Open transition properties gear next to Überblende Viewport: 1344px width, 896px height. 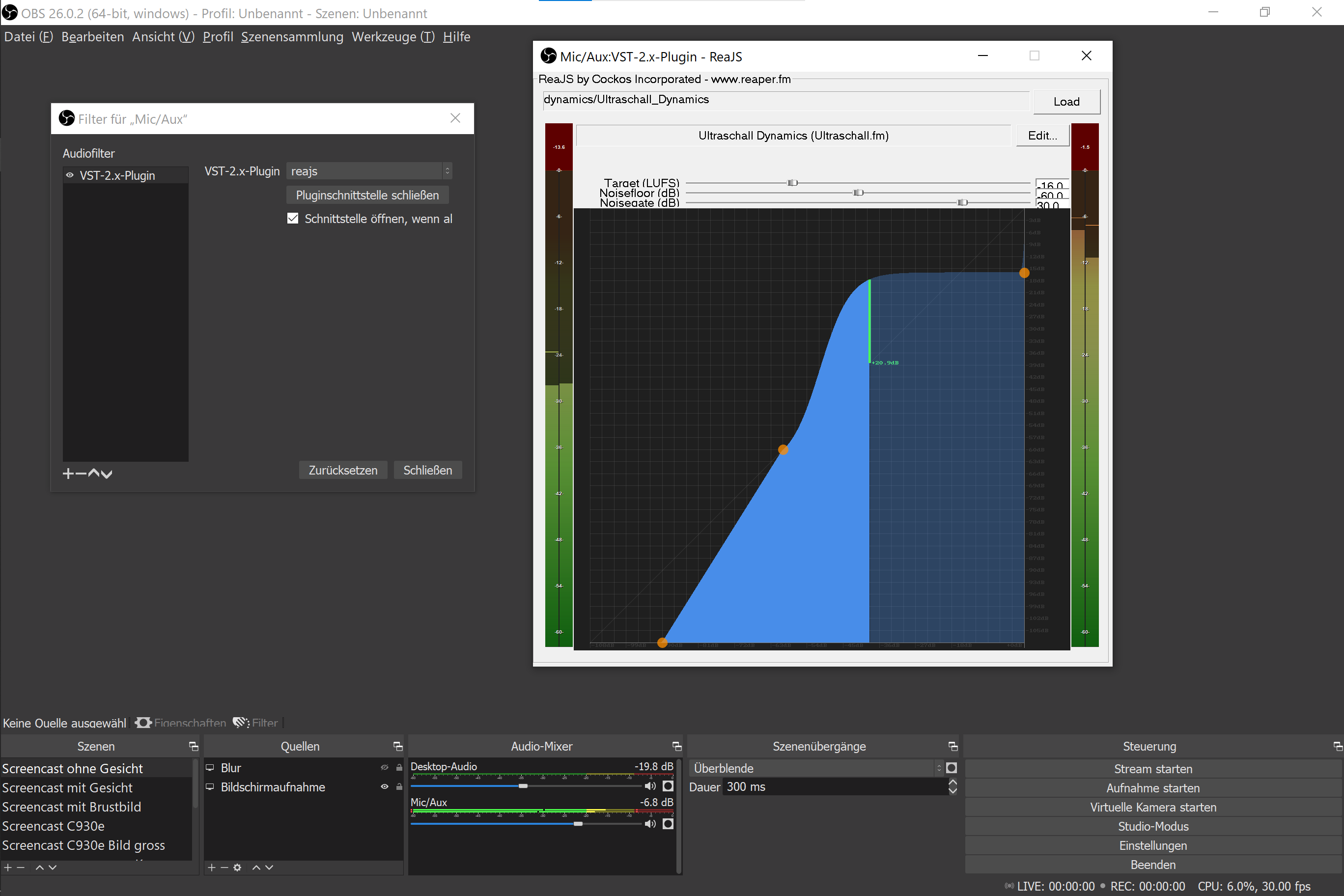[952, 768]
